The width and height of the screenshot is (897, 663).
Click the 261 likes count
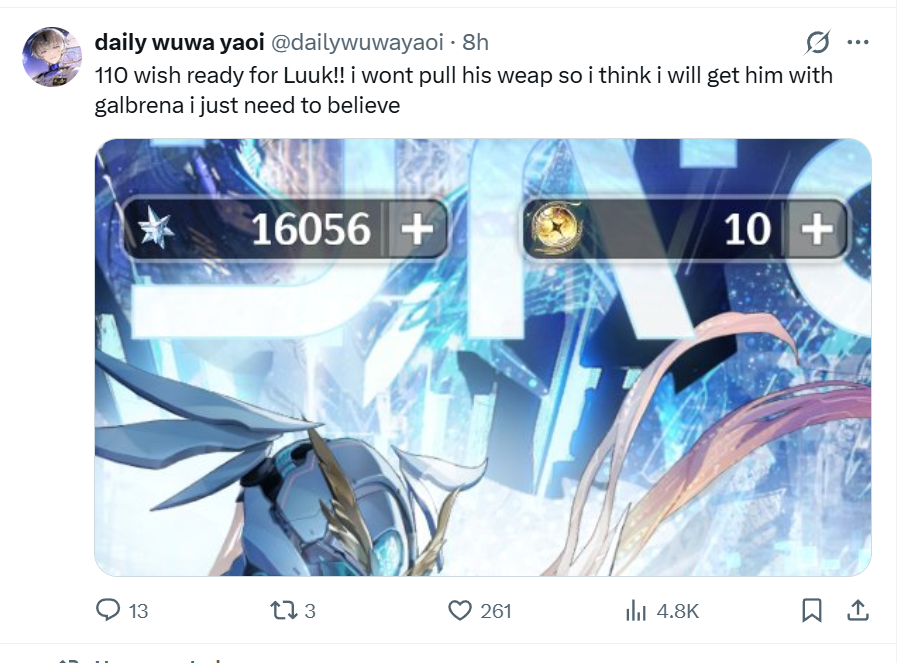pos(496,612)
